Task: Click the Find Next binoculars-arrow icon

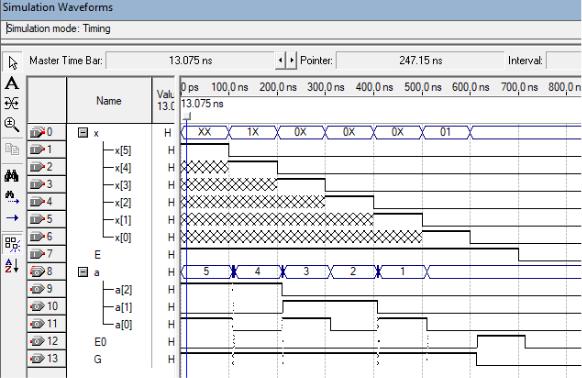Action: pos(12,197)
